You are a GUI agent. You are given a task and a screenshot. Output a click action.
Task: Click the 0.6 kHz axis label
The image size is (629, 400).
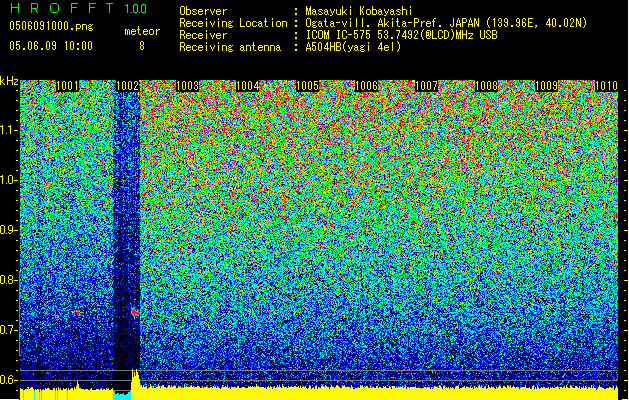coord(9,380)
